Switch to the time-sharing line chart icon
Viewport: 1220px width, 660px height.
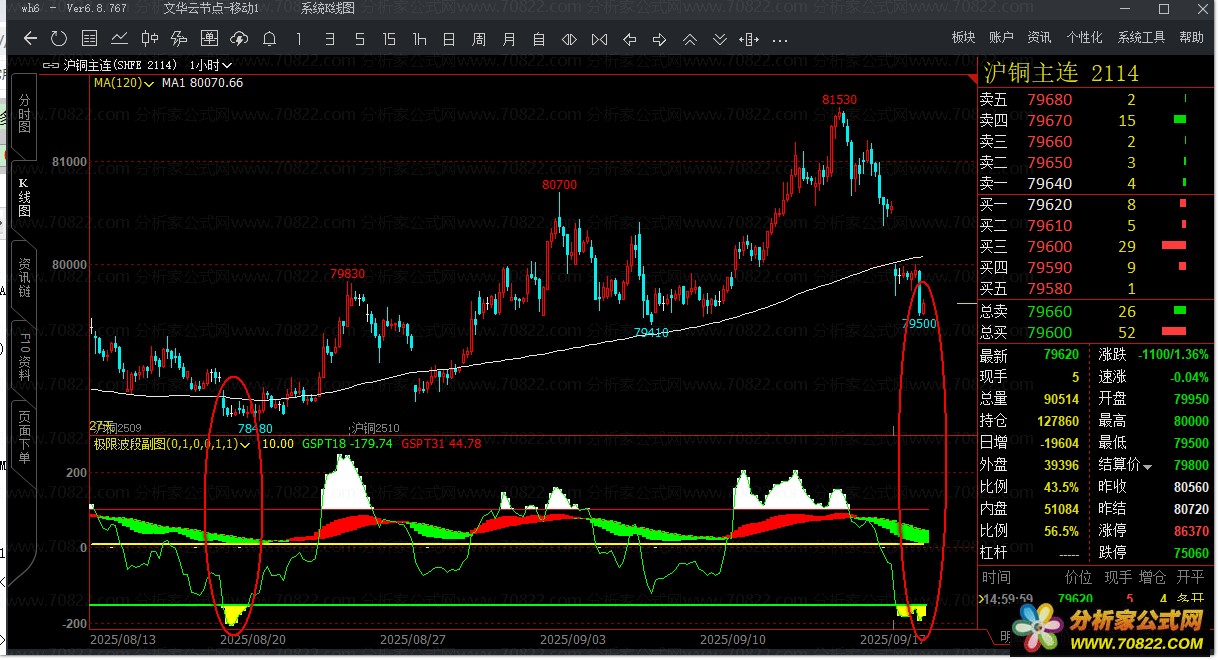pos(120,39)
